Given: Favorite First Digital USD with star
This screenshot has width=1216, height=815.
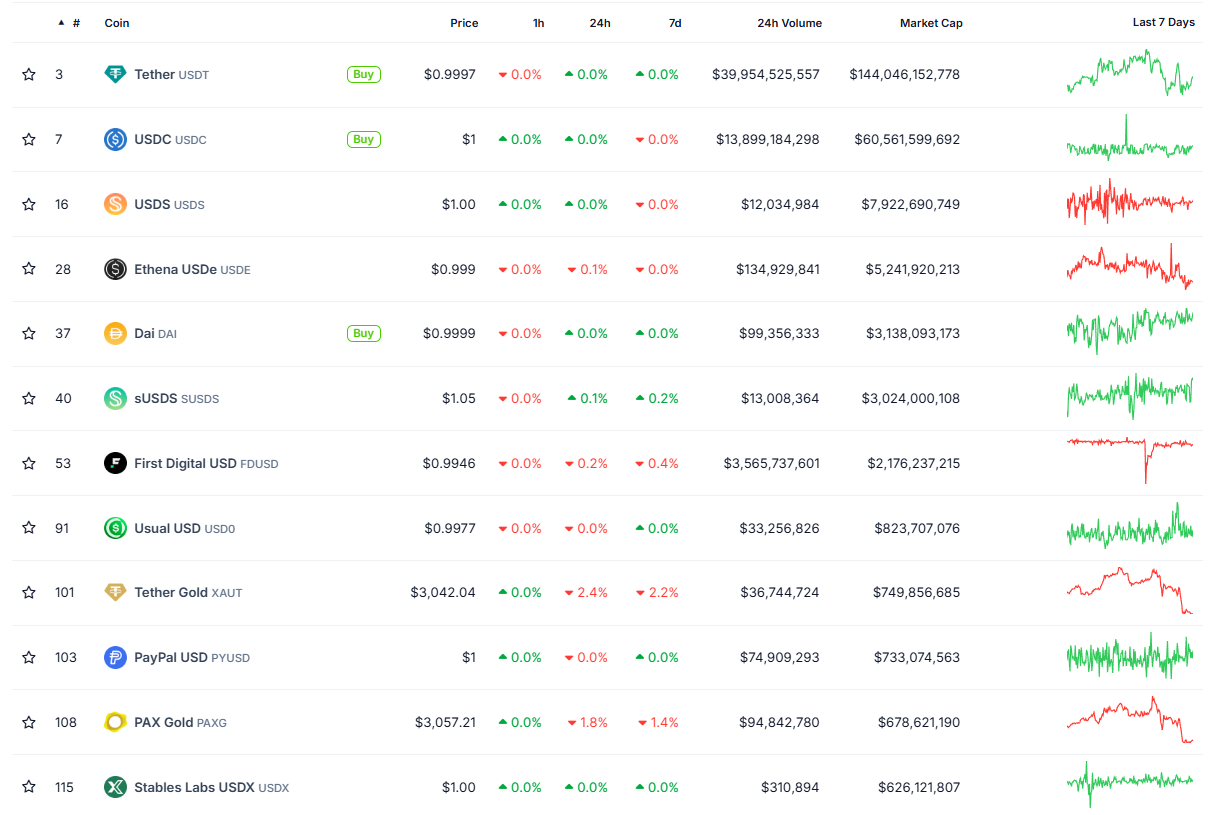Looking at the screenshot, I should pos(29,463).
